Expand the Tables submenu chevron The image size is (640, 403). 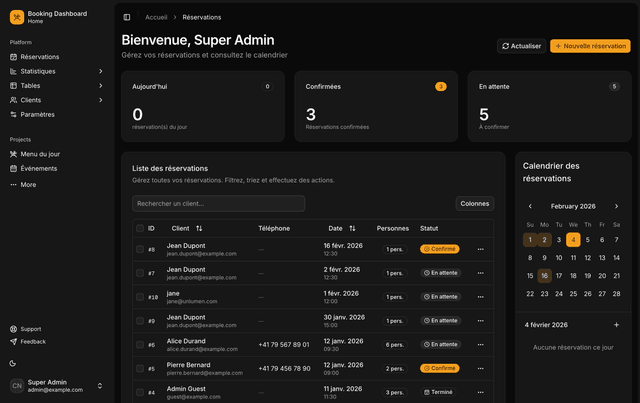coord(100,86)
